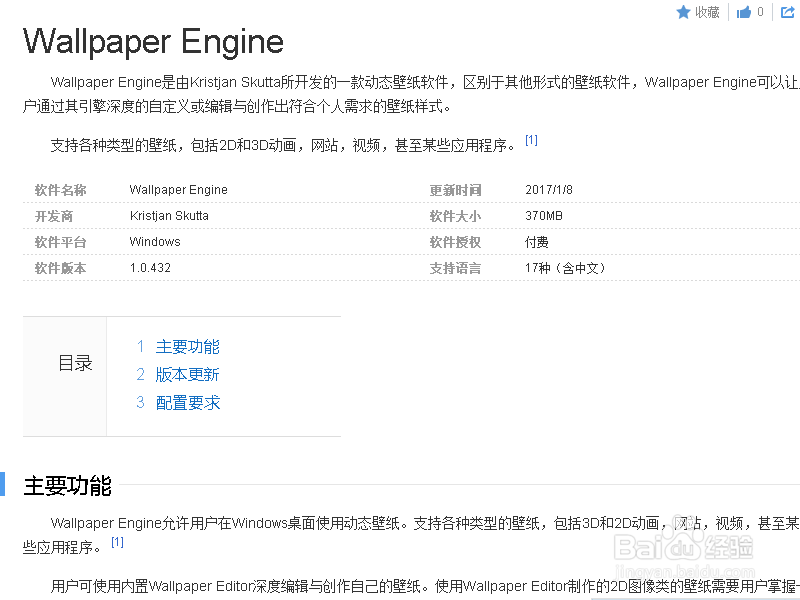
Task: Like the article with the thumbs-up icon
Action: point(745,12)
